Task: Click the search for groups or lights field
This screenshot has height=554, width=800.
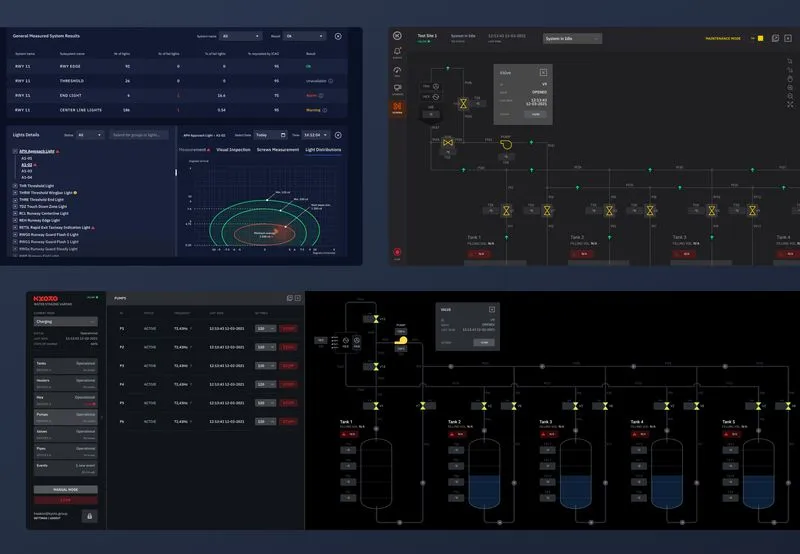Action: [x=139, y=135]
